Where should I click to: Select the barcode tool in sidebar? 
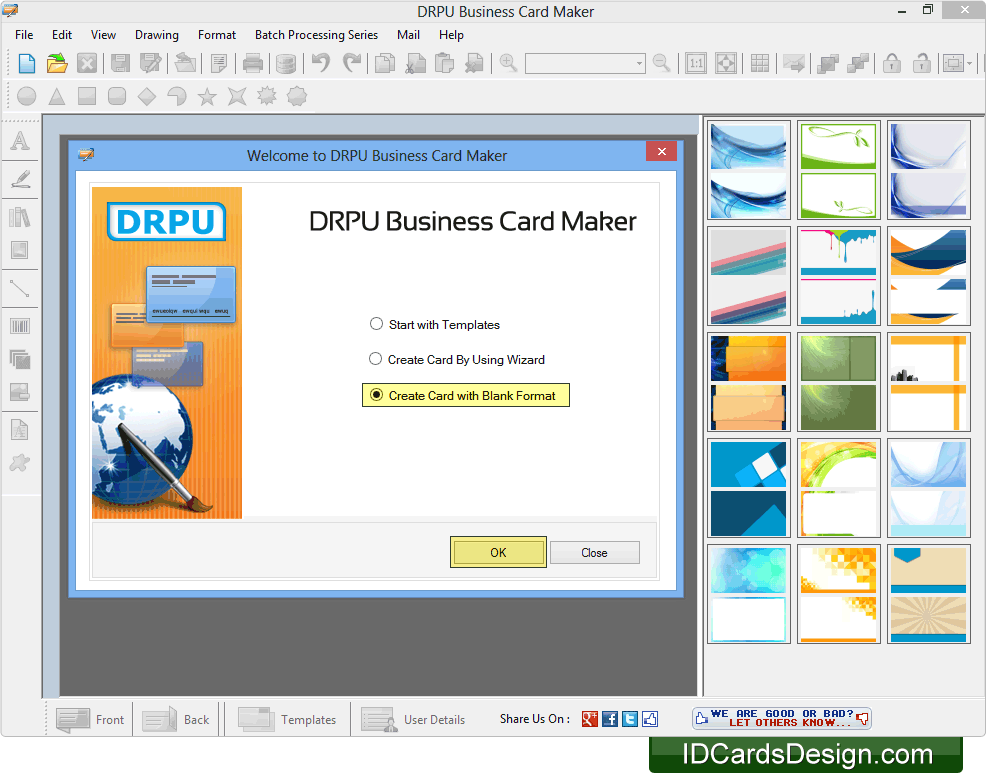pyautogui.click(x=20, y=326)
